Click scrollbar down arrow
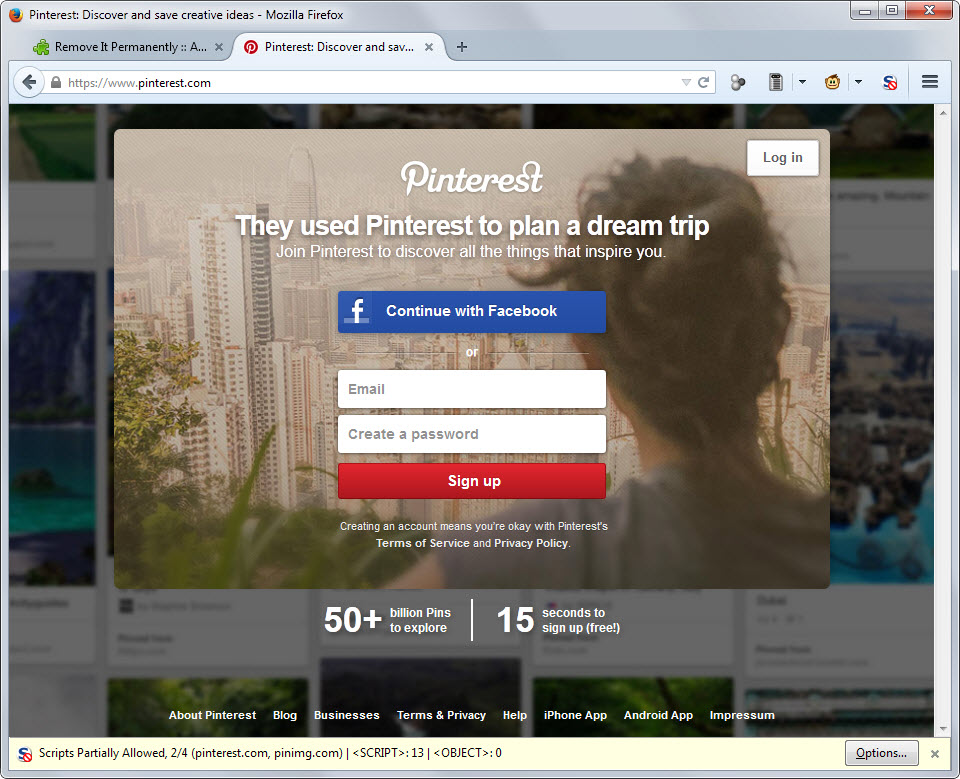The height and width of the screenshot is (779, 960). pyautogui.click(x=943, y=729)
